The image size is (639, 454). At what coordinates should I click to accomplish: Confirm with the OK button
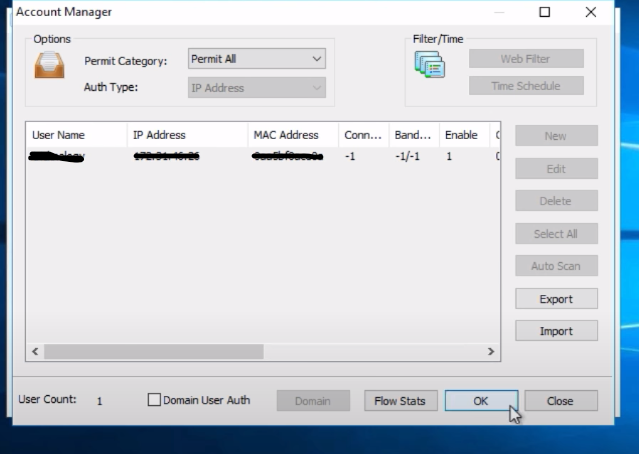pos(481,401)
